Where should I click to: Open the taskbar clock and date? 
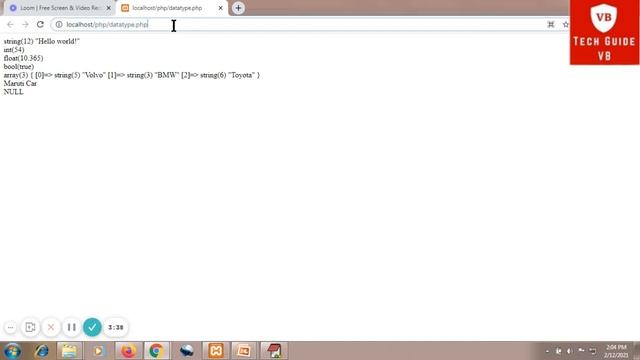click(616, 351)
